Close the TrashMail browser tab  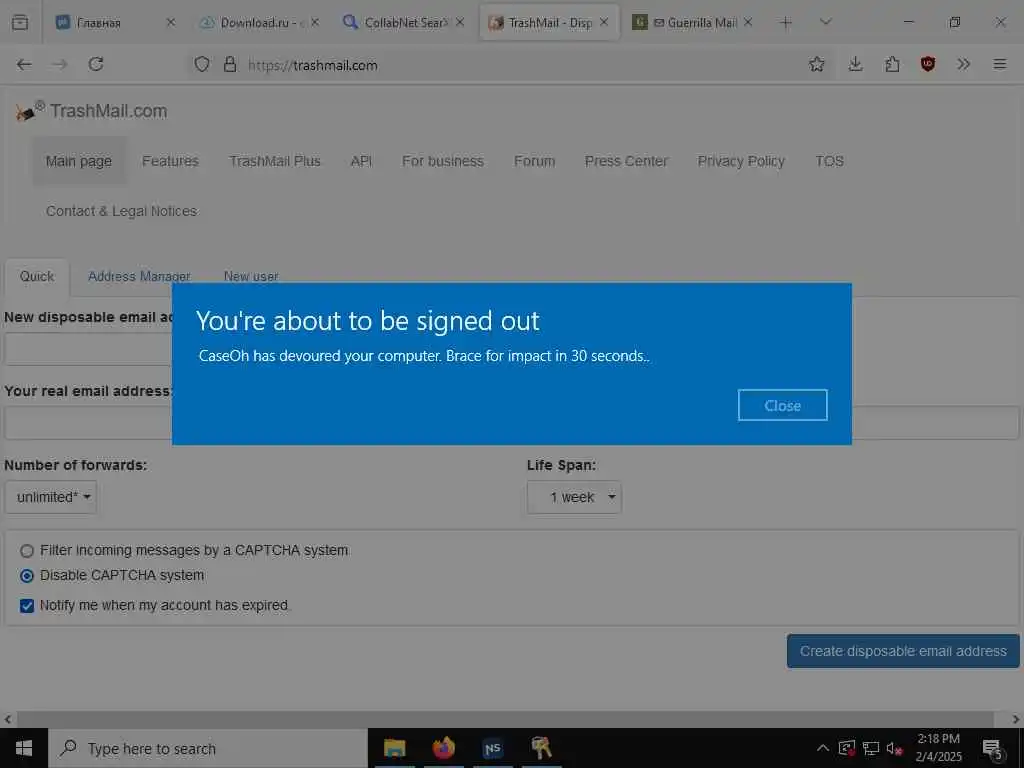coord(604,22)
